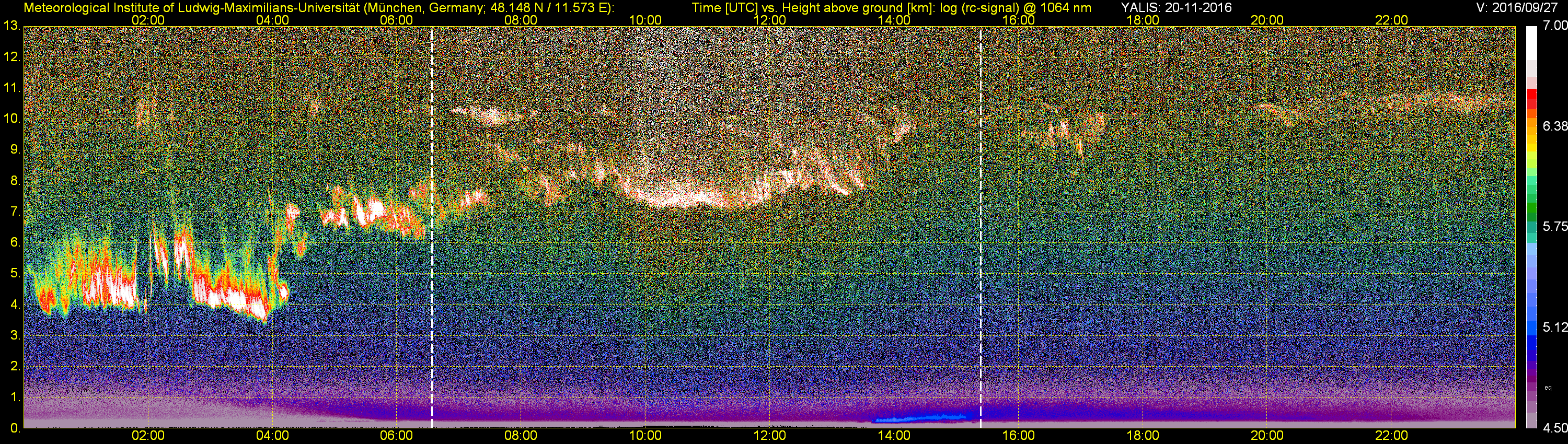The width and height of the screenshot is (1568, 444).
Task: Click the 7 km height axis label
Action: pos(15,212)
